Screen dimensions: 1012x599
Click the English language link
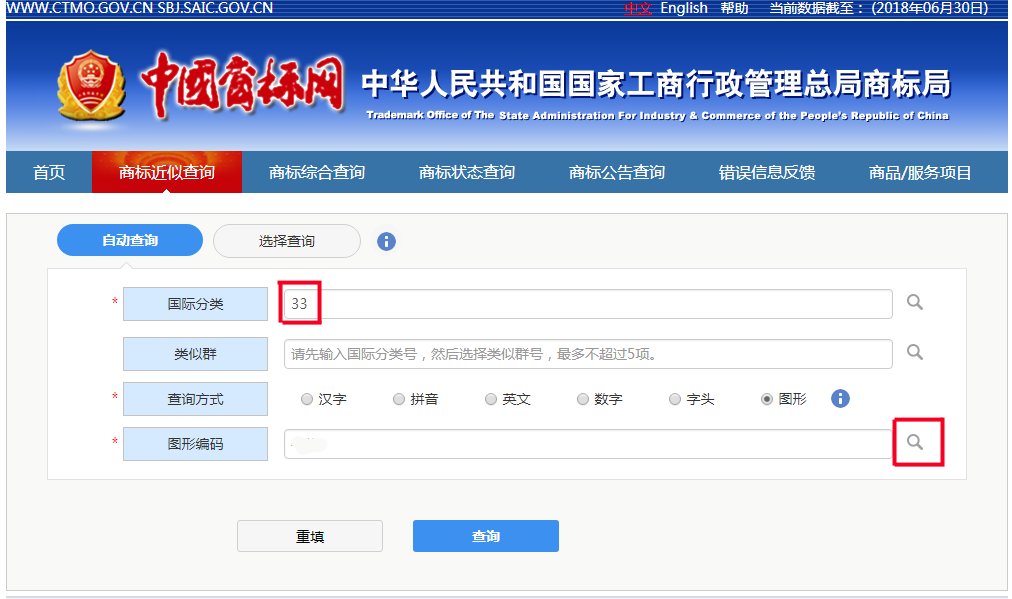click(x=683, y=8)
